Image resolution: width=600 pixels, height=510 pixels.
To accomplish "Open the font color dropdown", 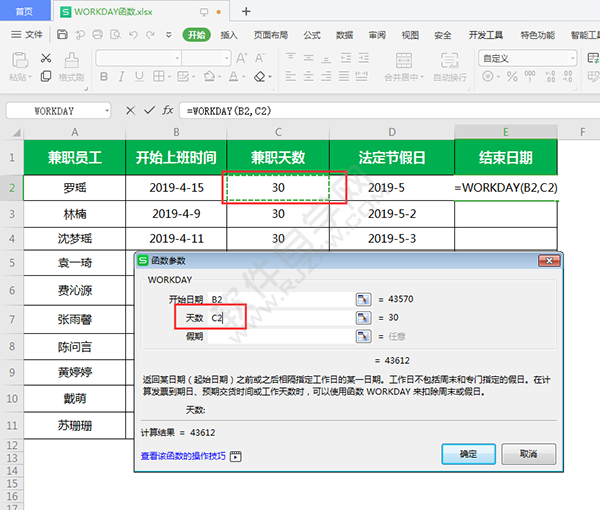I will click(x=244, y=77).
